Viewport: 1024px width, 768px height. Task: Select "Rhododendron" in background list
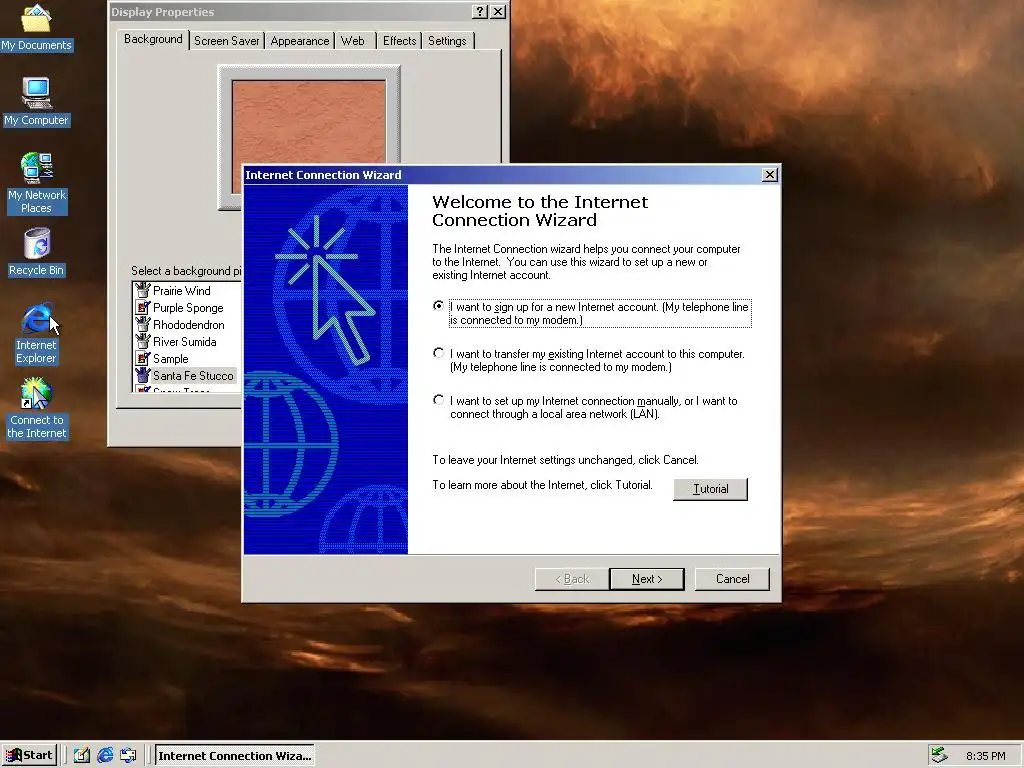[189, 325]
